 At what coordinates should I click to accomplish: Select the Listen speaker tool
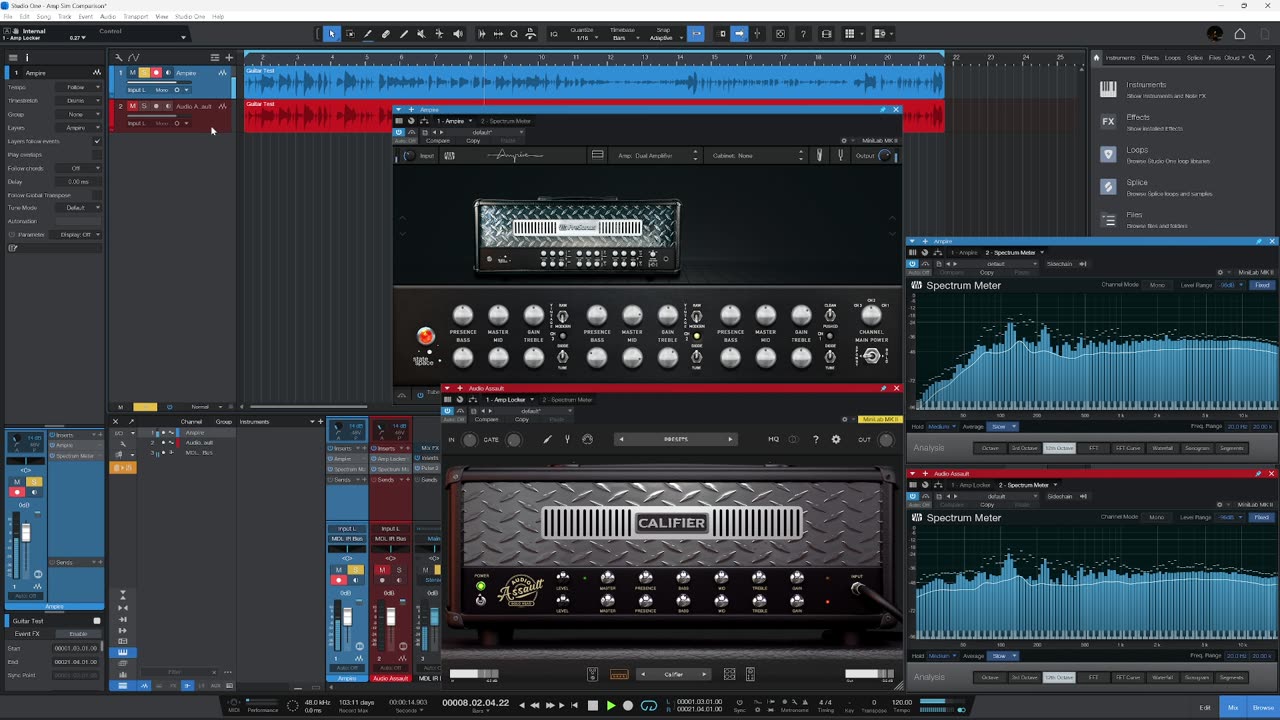coord(457,34)
